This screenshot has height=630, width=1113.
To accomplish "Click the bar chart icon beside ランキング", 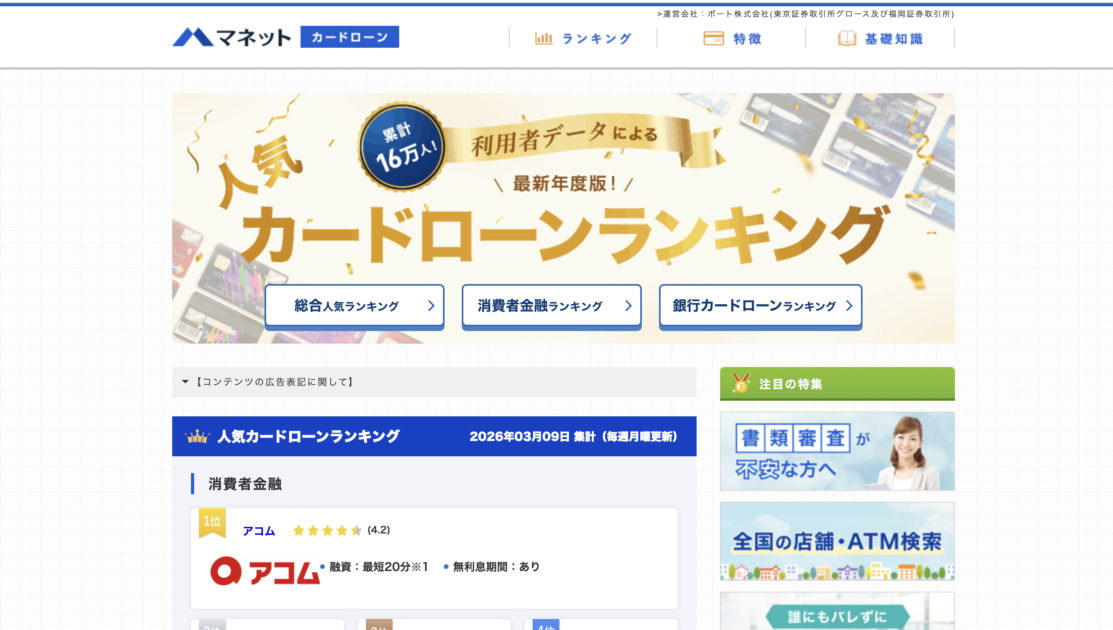I will pyautogui.click(x=544, y=38).
